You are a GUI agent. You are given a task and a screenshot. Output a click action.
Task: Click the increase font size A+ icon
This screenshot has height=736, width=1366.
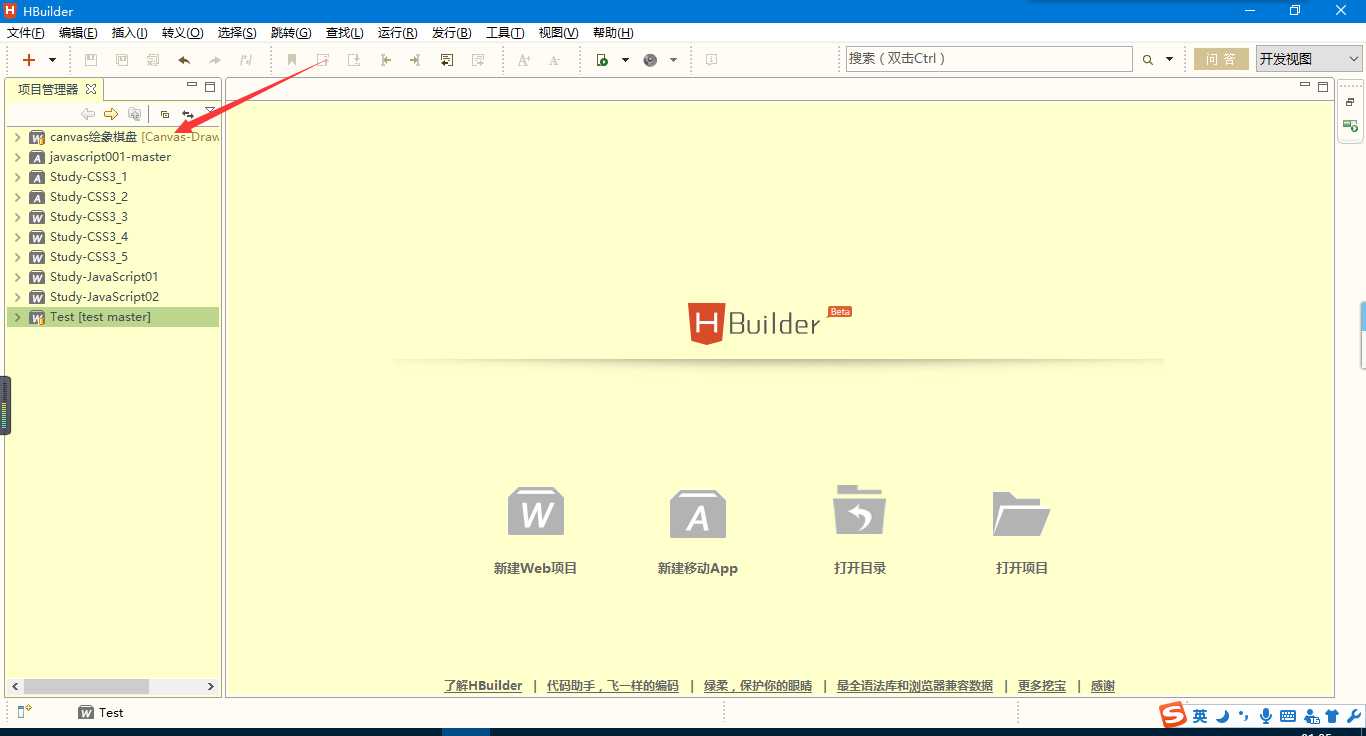coord(524,60)
